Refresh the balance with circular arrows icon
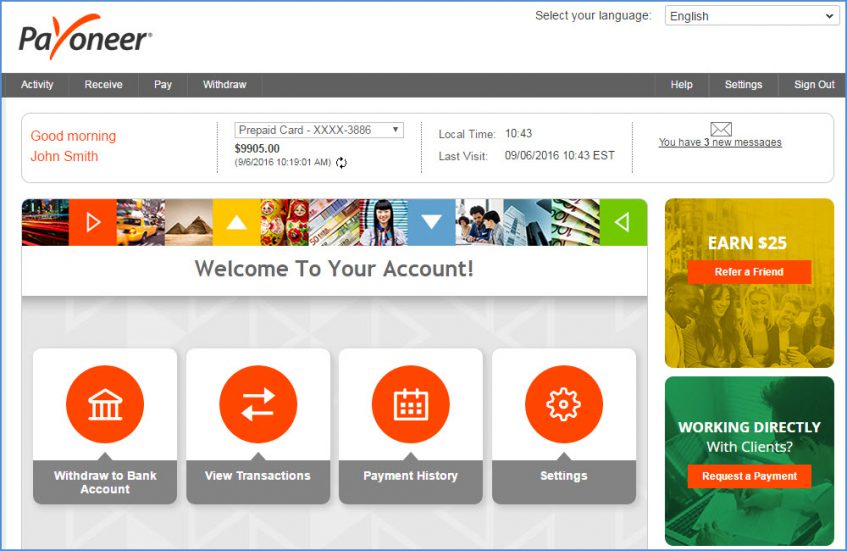This screenshot has width=847, height=551. [x=341, y=163]
